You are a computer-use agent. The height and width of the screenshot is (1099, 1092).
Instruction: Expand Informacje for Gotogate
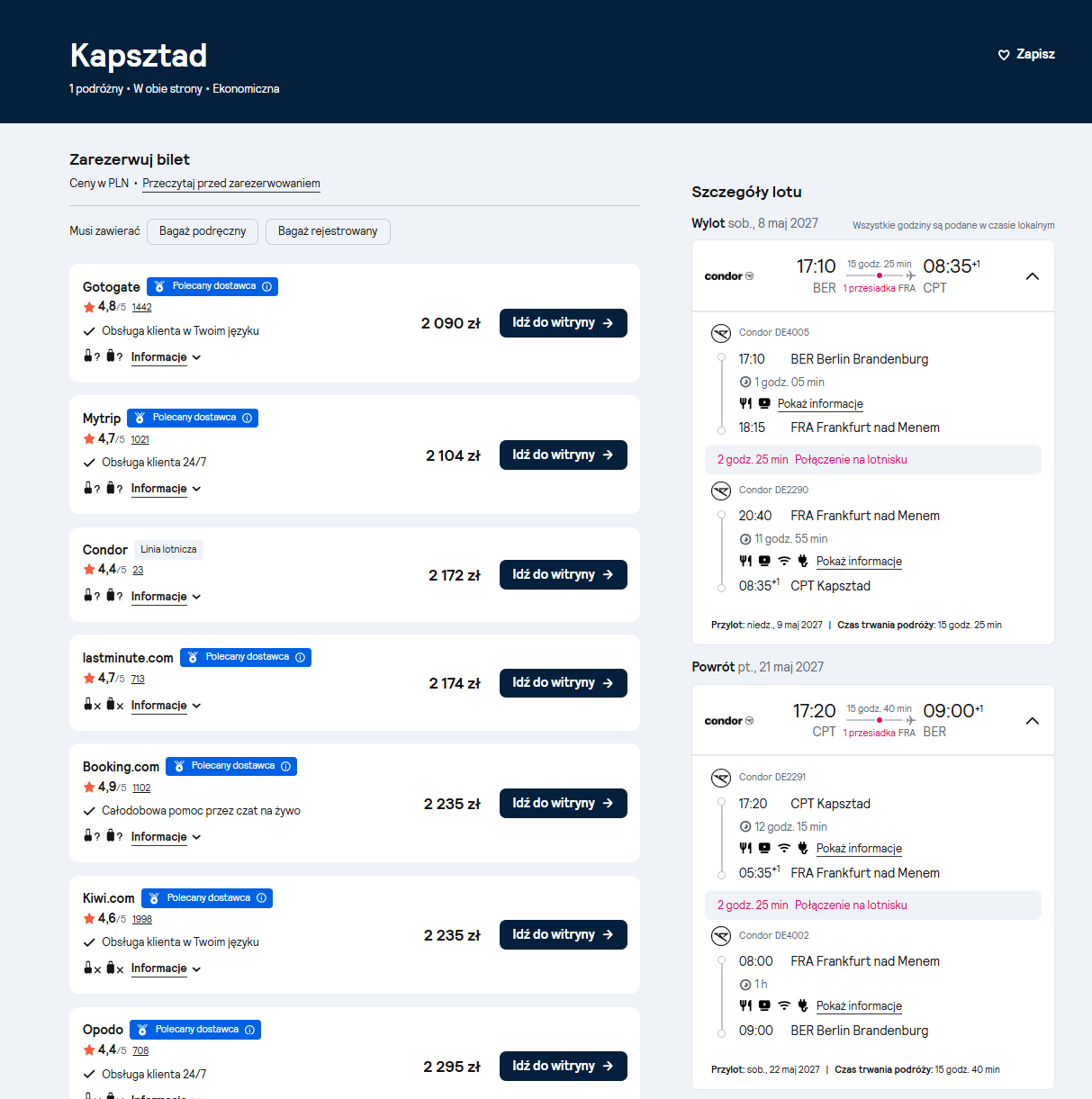pos(167,357)
